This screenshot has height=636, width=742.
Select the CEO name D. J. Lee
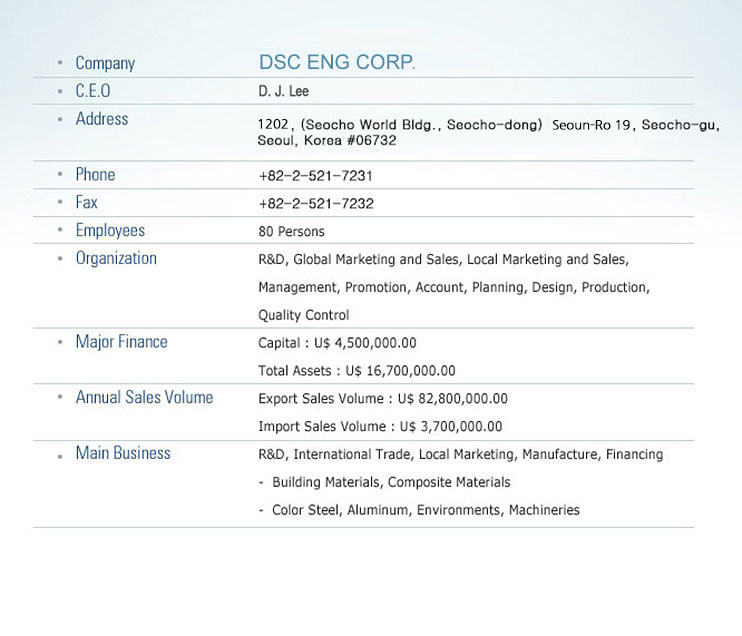pyautogui.click(x=283, y=91)
